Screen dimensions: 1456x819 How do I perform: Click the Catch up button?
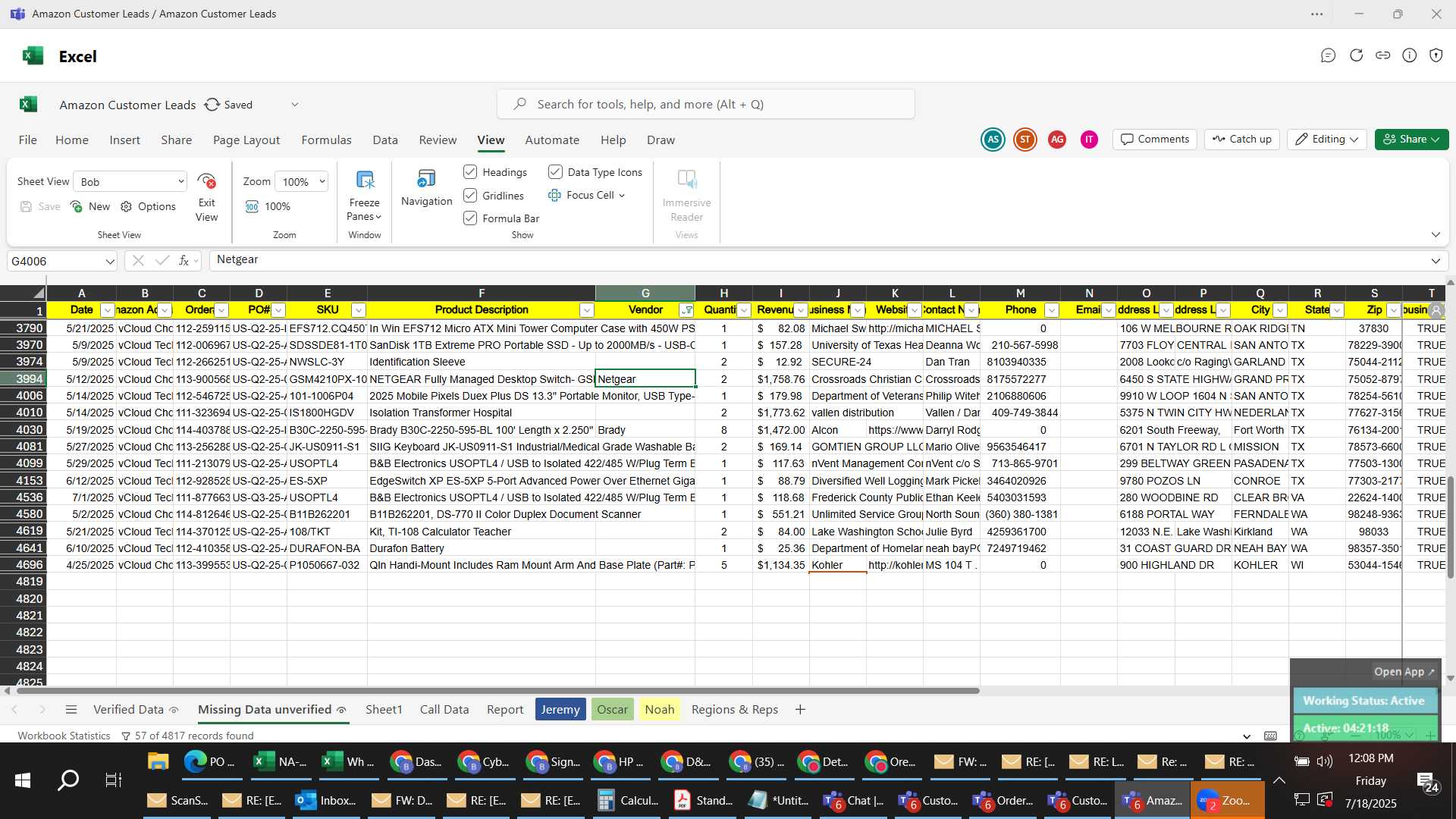click(x=1242, y=140)
